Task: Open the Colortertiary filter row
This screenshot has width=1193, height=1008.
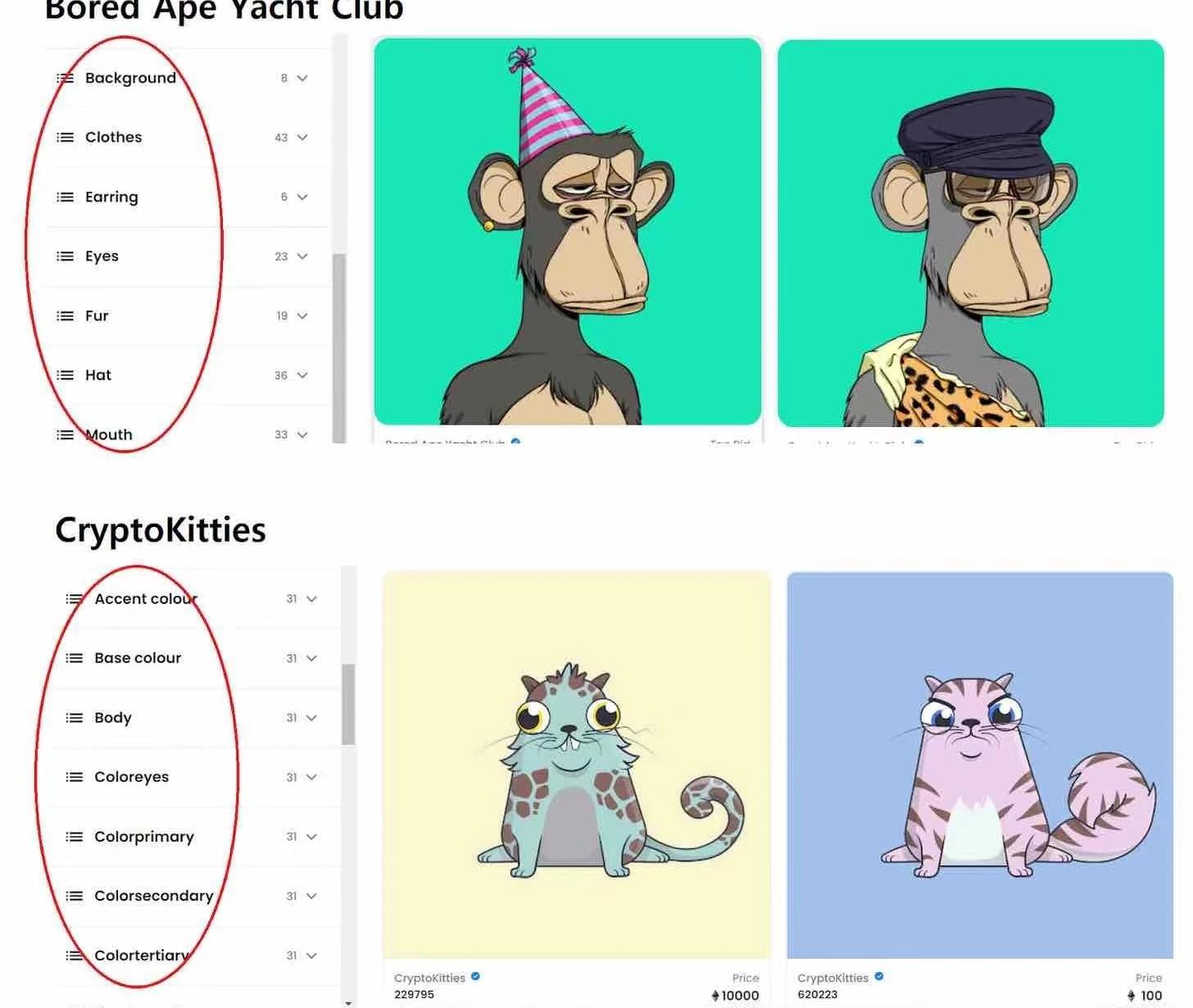Action: coord(193,956)
